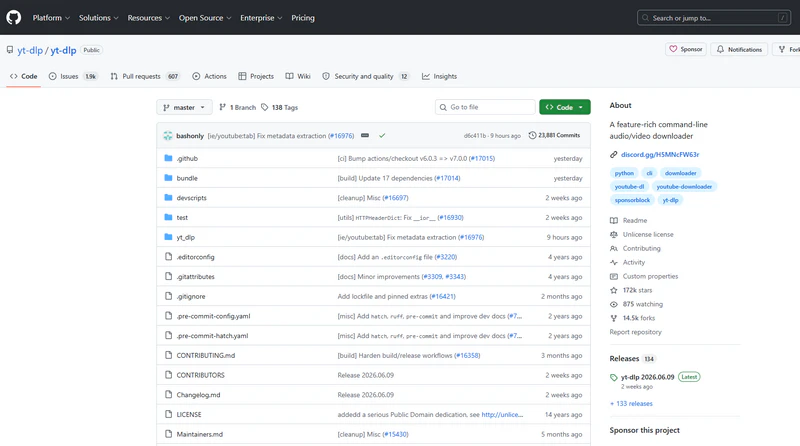
Task: Click the .editorconfig file icon
Action: [x=168, y=257]
